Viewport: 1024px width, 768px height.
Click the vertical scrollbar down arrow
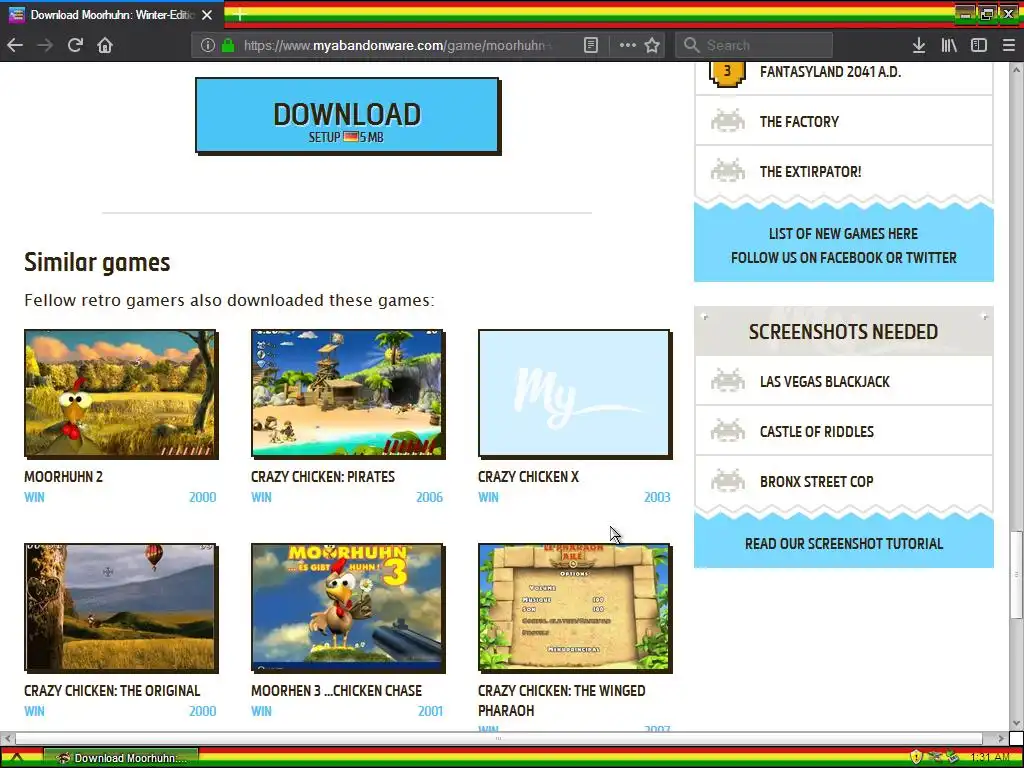(x=1016, y=724)
